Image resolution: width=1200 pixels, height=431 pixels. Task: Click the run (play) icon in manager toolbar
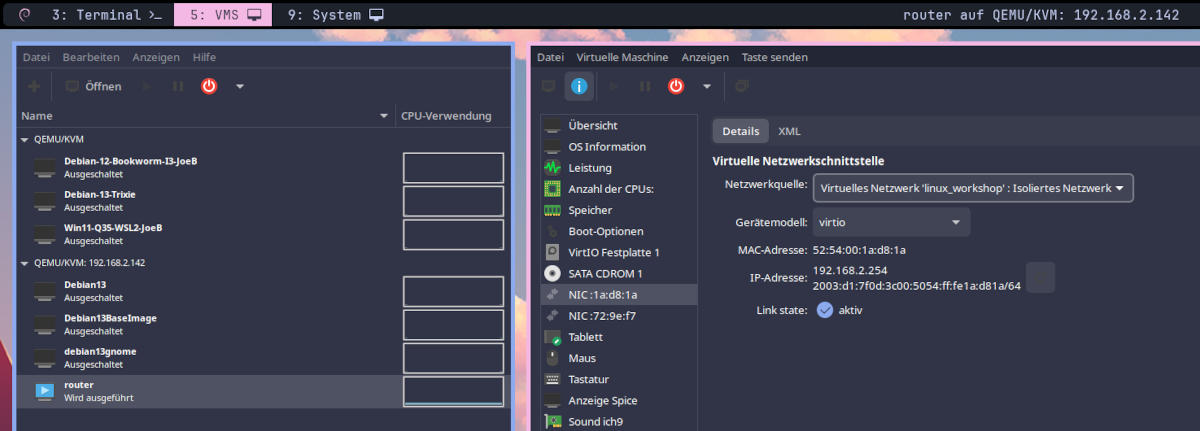click(149, 86)
